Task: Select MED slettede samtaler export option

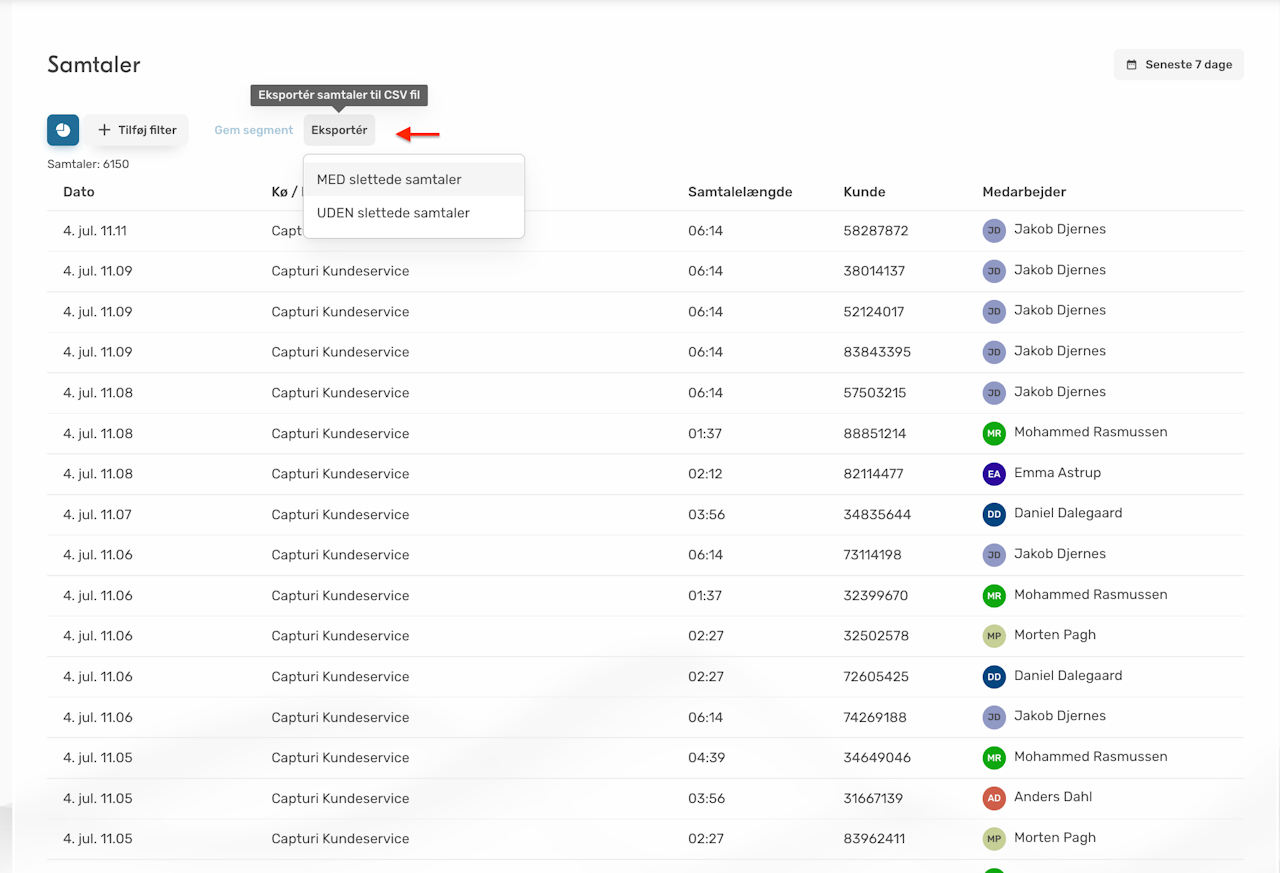Action: pos(389,180)
